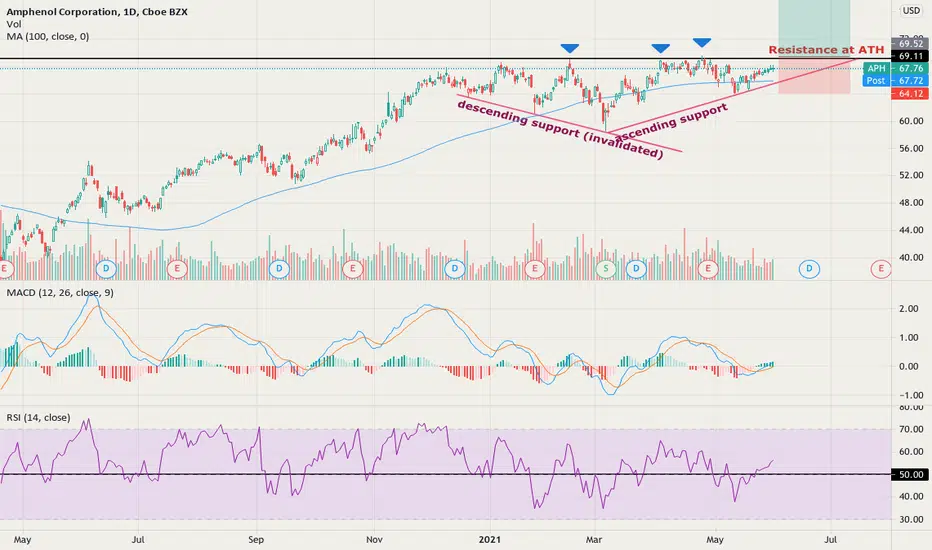Click the gray 69.52 price label

tap(910, 44)
